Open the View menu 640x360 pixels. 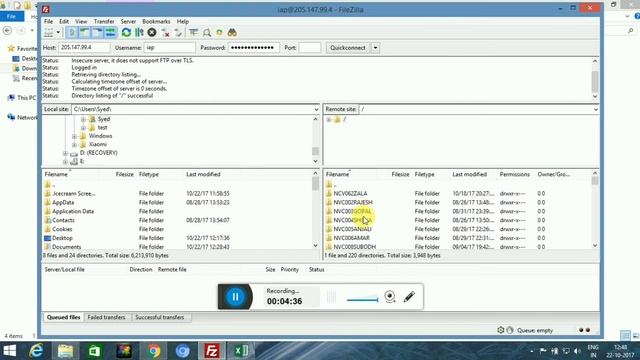coord(81,21)
